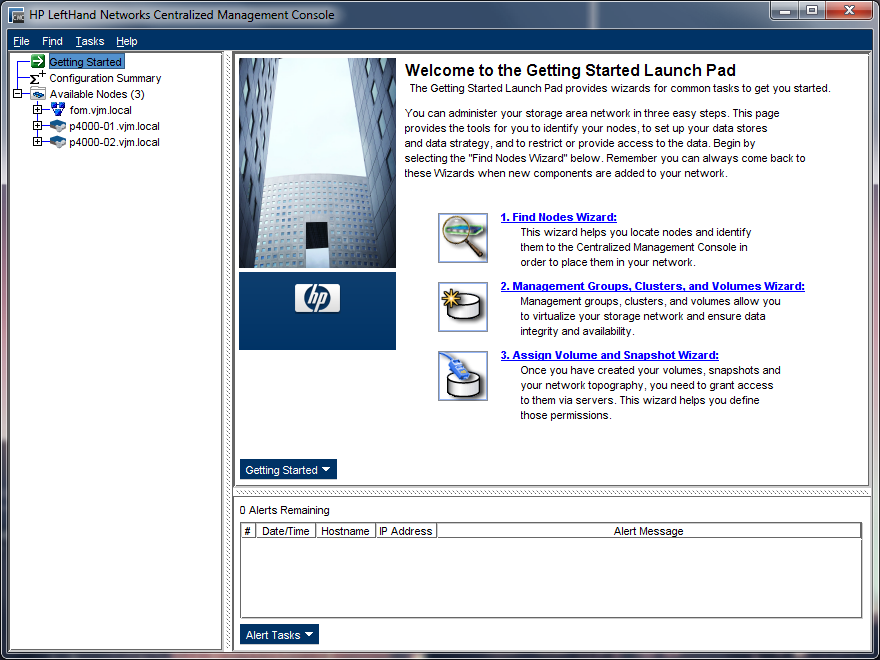Click the p4000-01.vjm.local storage node icon
Image resolution: width=880 pixels, height=660 pixels.
(x=58, y=126)
